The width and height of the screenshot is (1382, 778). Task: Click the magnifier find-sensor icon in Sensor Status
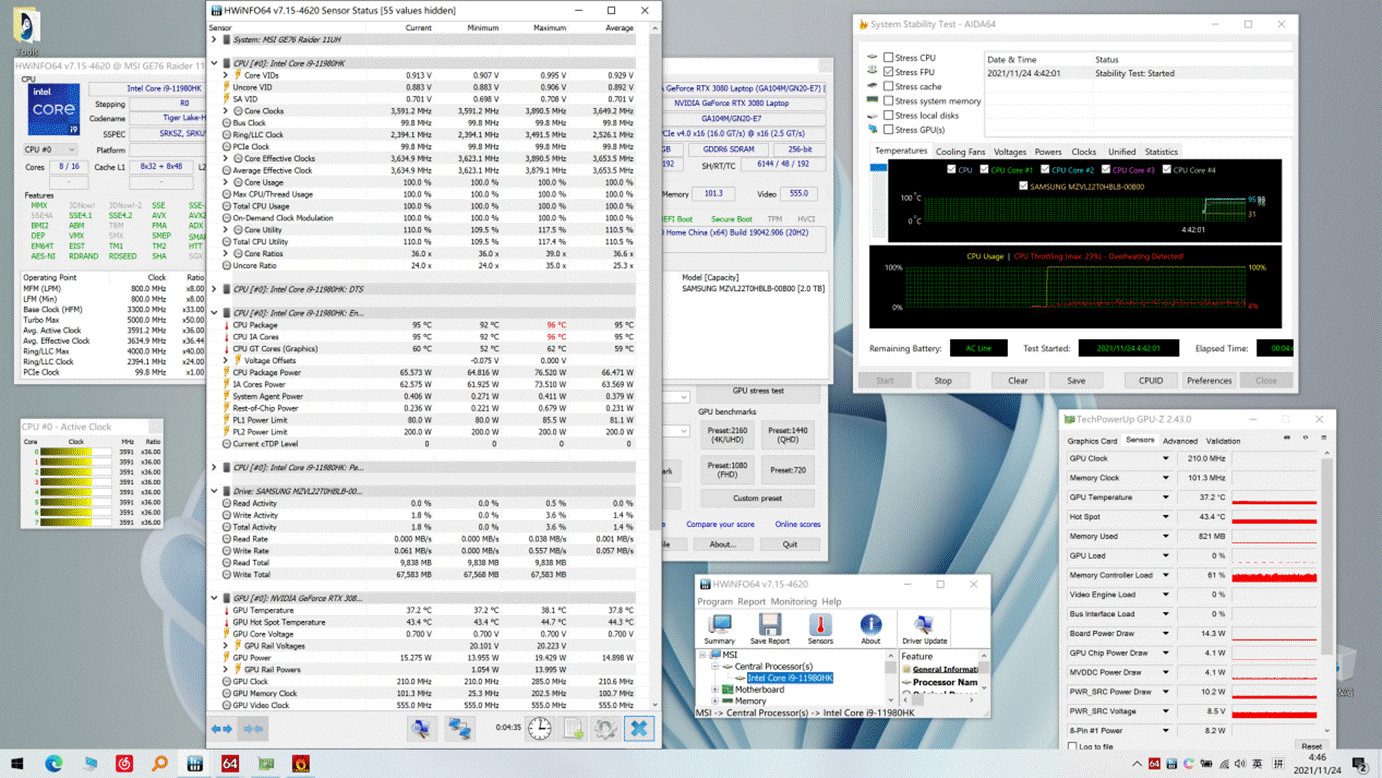(421, 728)
